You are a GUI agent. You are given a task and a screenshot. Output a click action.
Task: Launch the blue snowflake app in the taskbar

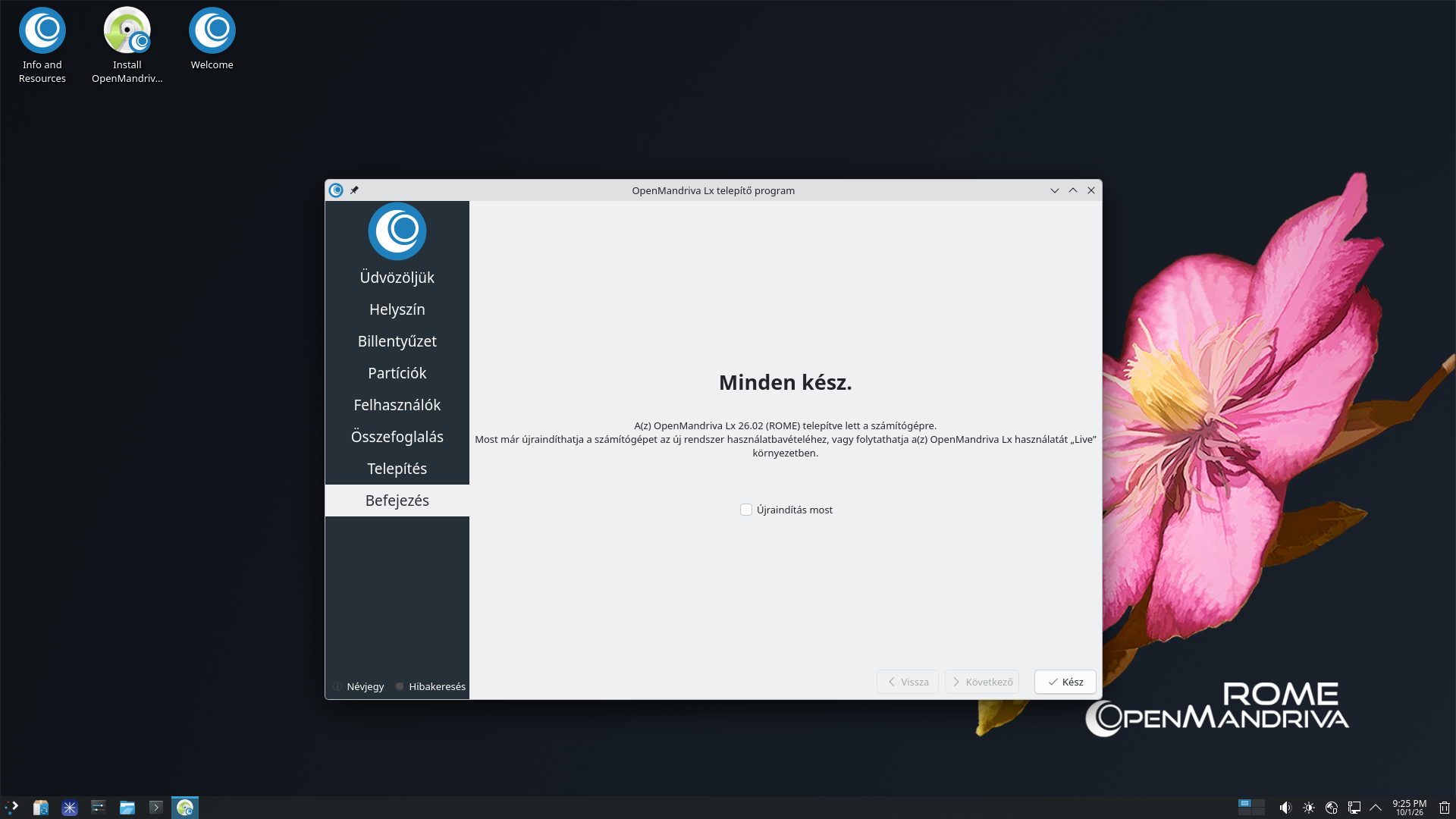[70, 808]
